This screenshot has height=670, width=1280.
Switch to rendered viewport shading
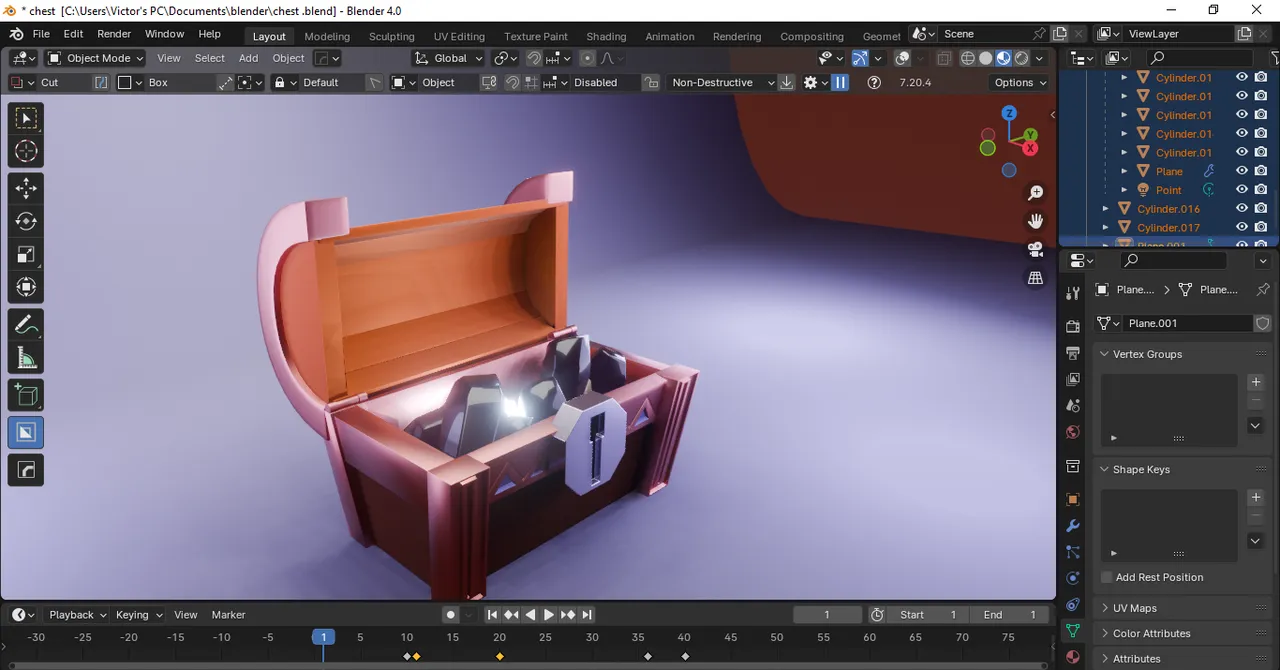coord(1021,58)
